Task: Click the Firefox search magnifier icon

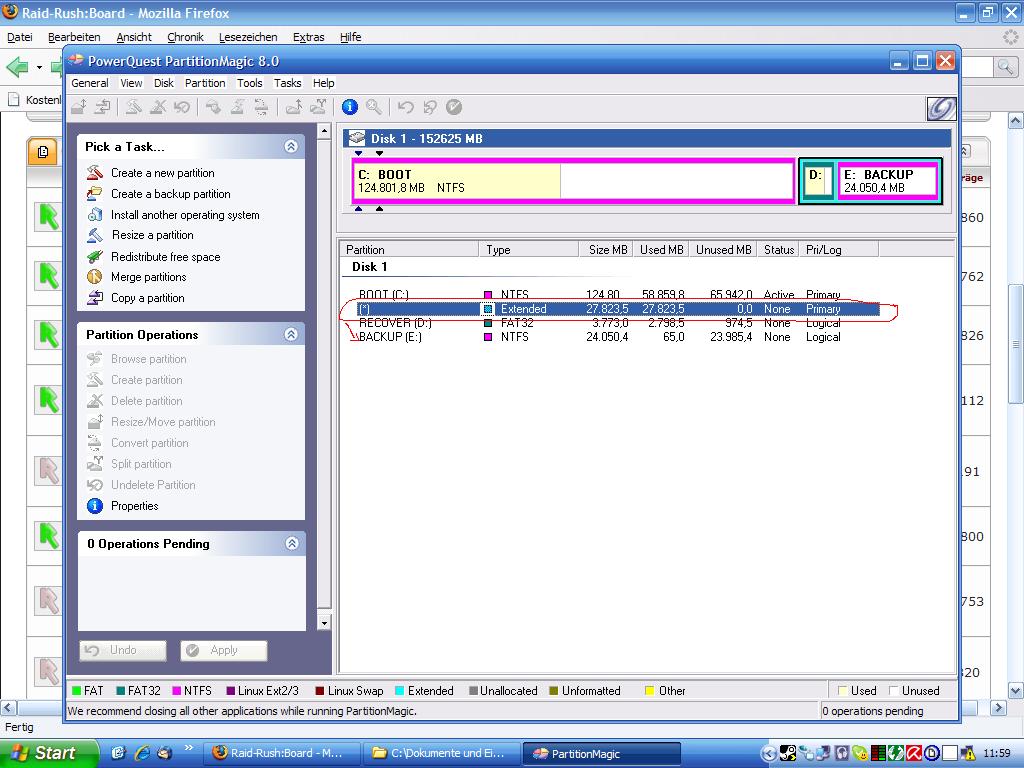Action: click(1004, 67)
